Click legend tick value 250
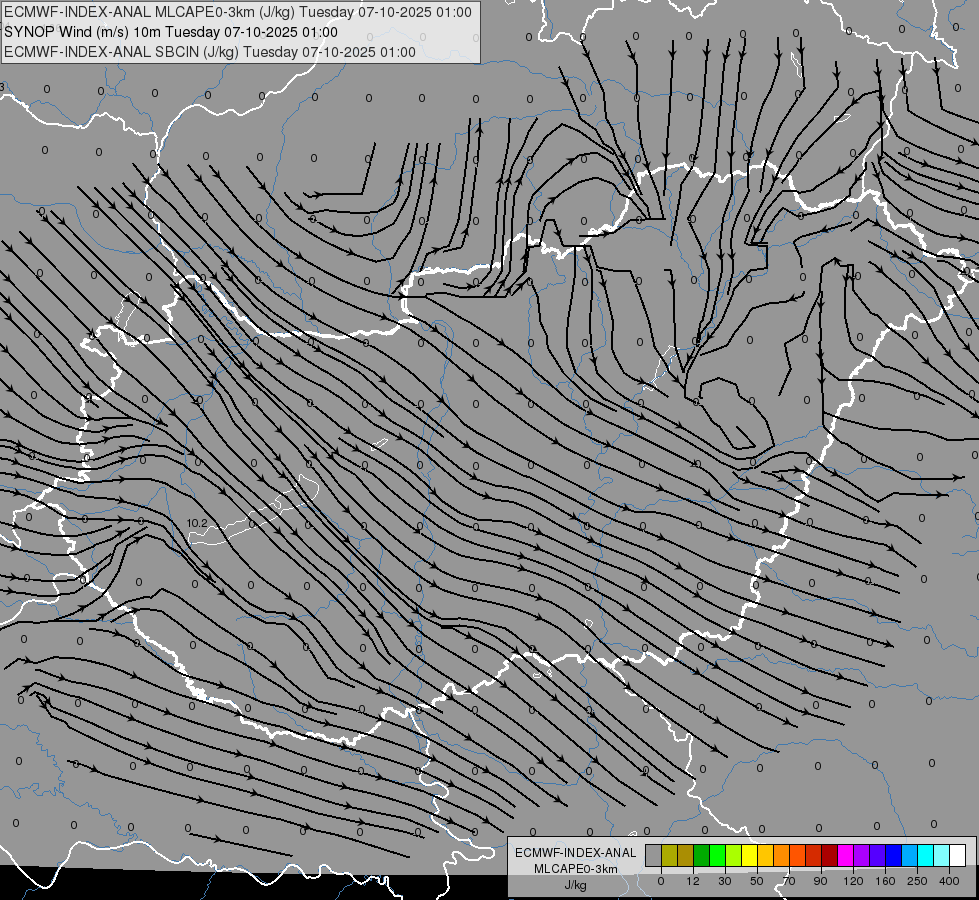This screenshot has width=979, height=900. (x=917, y=881)
